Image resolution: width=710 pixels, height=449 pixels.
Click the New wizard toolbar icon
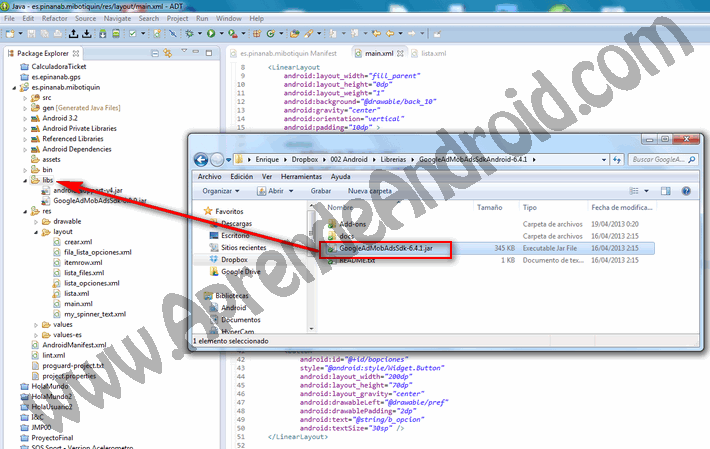(x=10, y=33)
